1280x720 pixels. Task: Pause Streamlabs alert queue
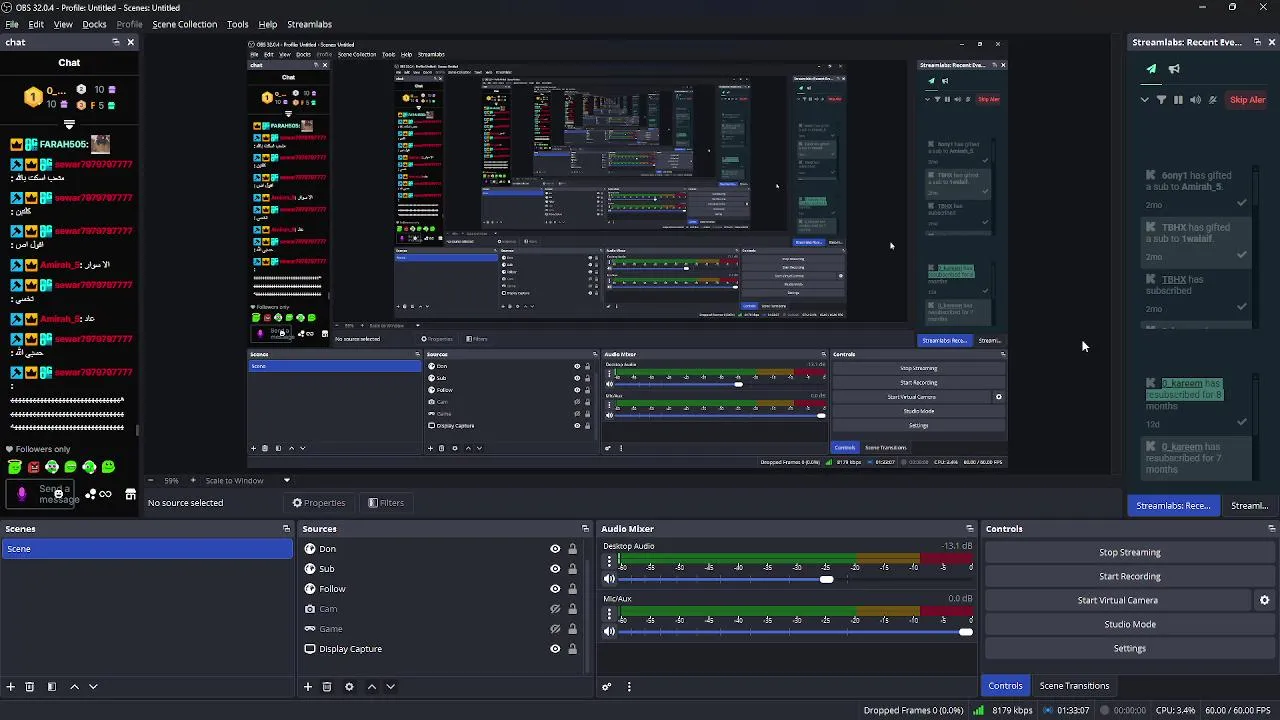(x=1178, y=100)
